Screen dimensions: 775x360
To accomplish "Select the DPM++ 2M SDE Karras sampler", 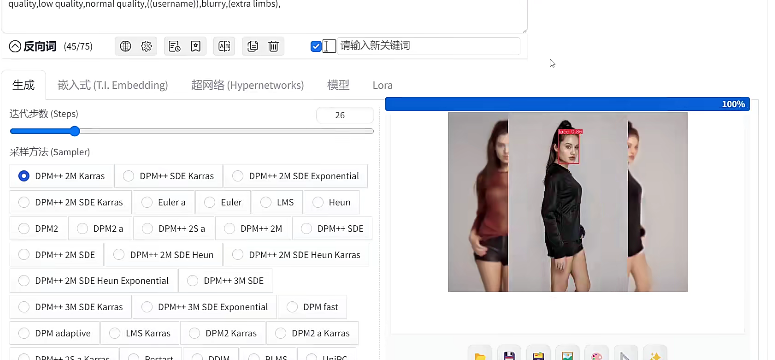I will (71, 202).
